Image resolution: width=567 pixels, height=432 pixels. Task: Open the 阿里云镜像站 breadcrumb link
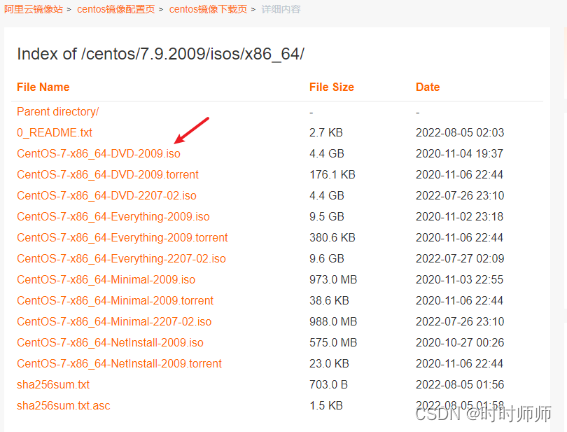(x=33, y=9)
